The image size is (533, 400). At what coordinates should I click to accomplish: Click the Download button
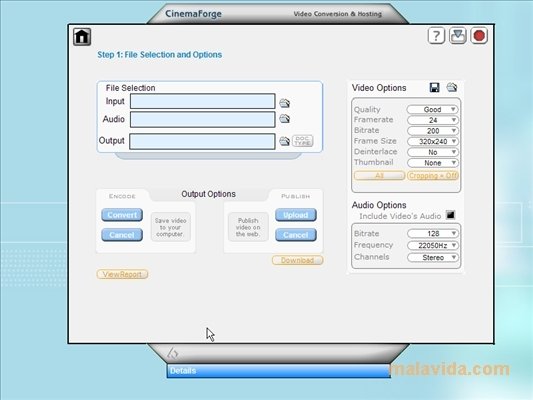[x=297, y=260]
